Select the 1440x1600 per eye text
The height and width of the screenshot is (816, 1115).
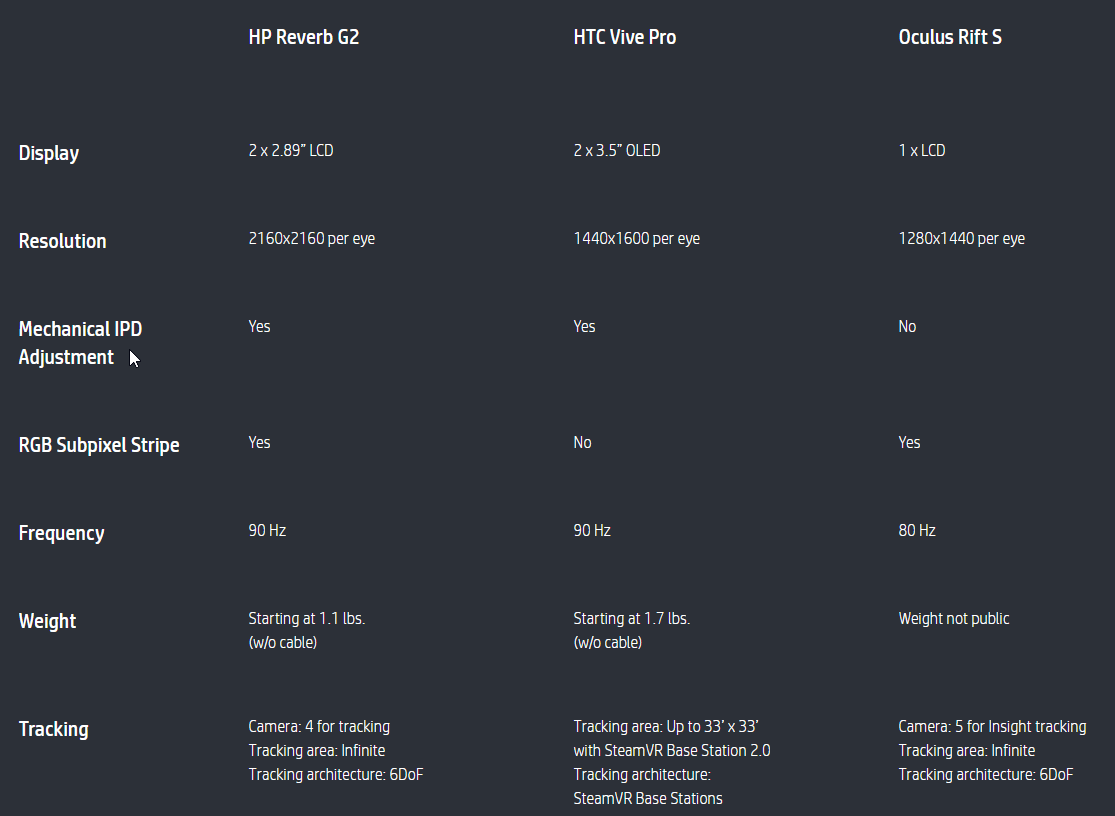(636, 238)
